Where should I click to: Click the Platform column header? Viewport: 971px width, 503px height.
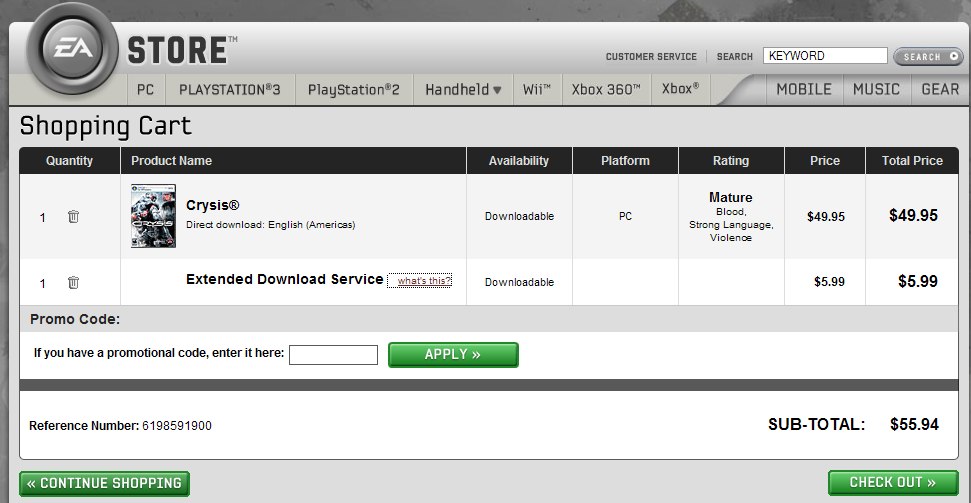[625, 161]
